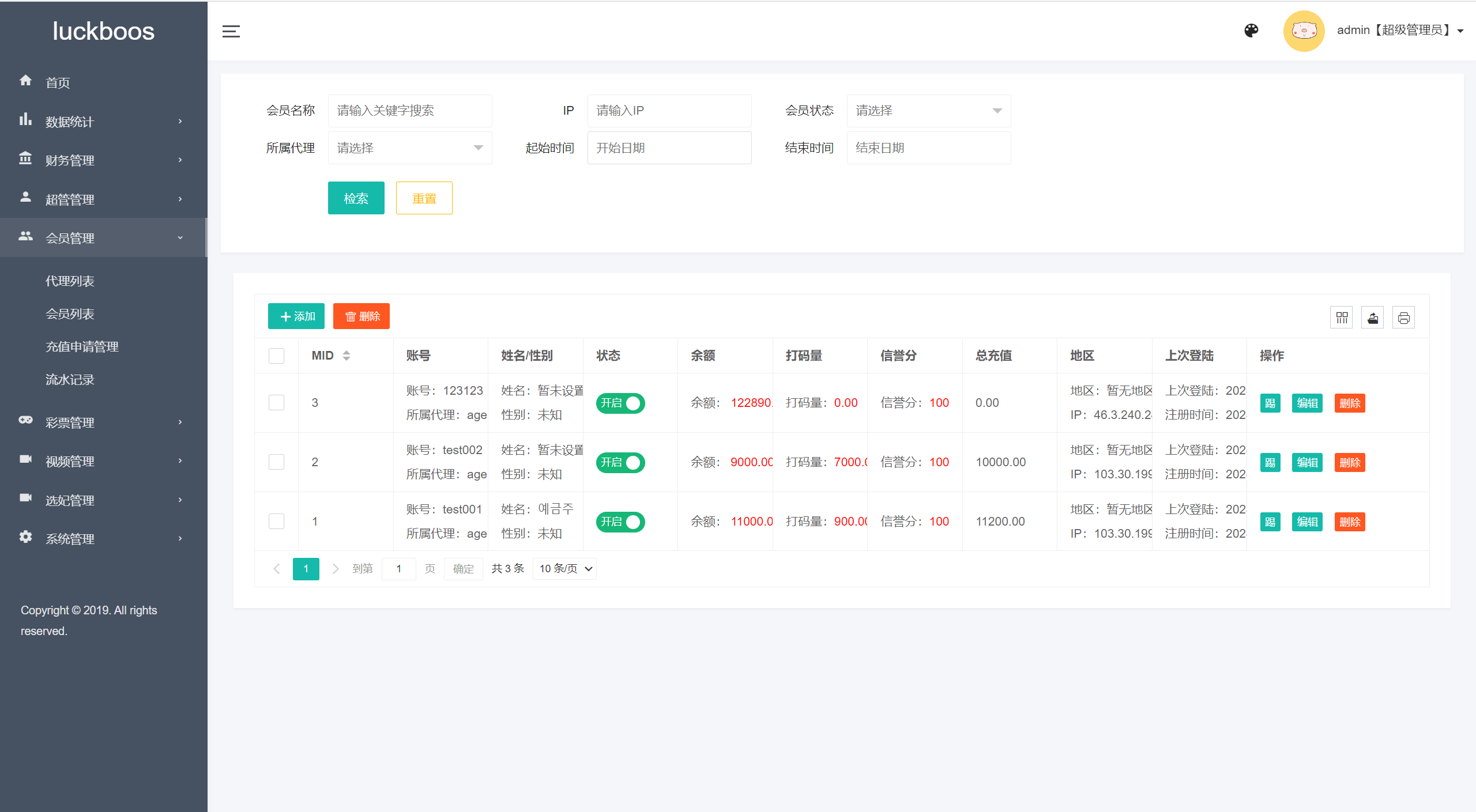1476x812 pixels.
Task: Click the column filter grid icon
Action: click(x=1342, y=318)
